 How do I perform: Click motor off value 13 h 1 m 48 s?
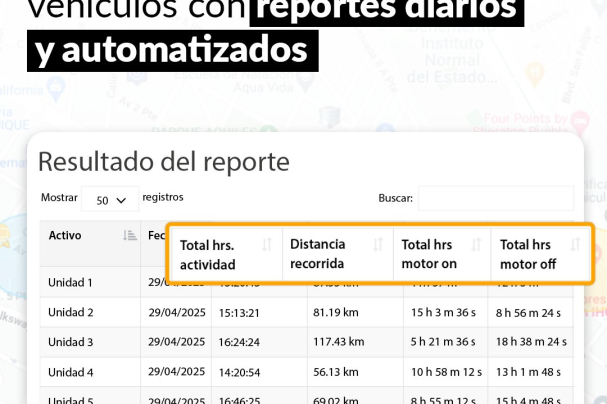(528, 372)
